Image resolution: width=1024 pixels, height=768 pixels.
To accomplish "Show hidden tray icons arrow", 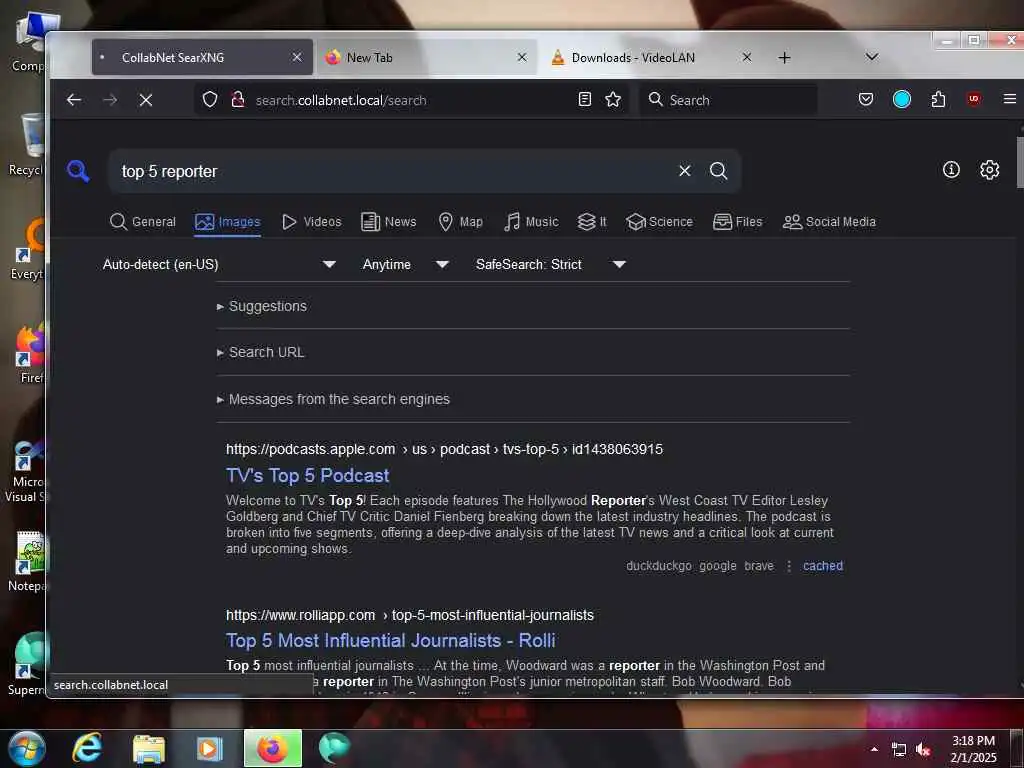I will coord(874,749).
